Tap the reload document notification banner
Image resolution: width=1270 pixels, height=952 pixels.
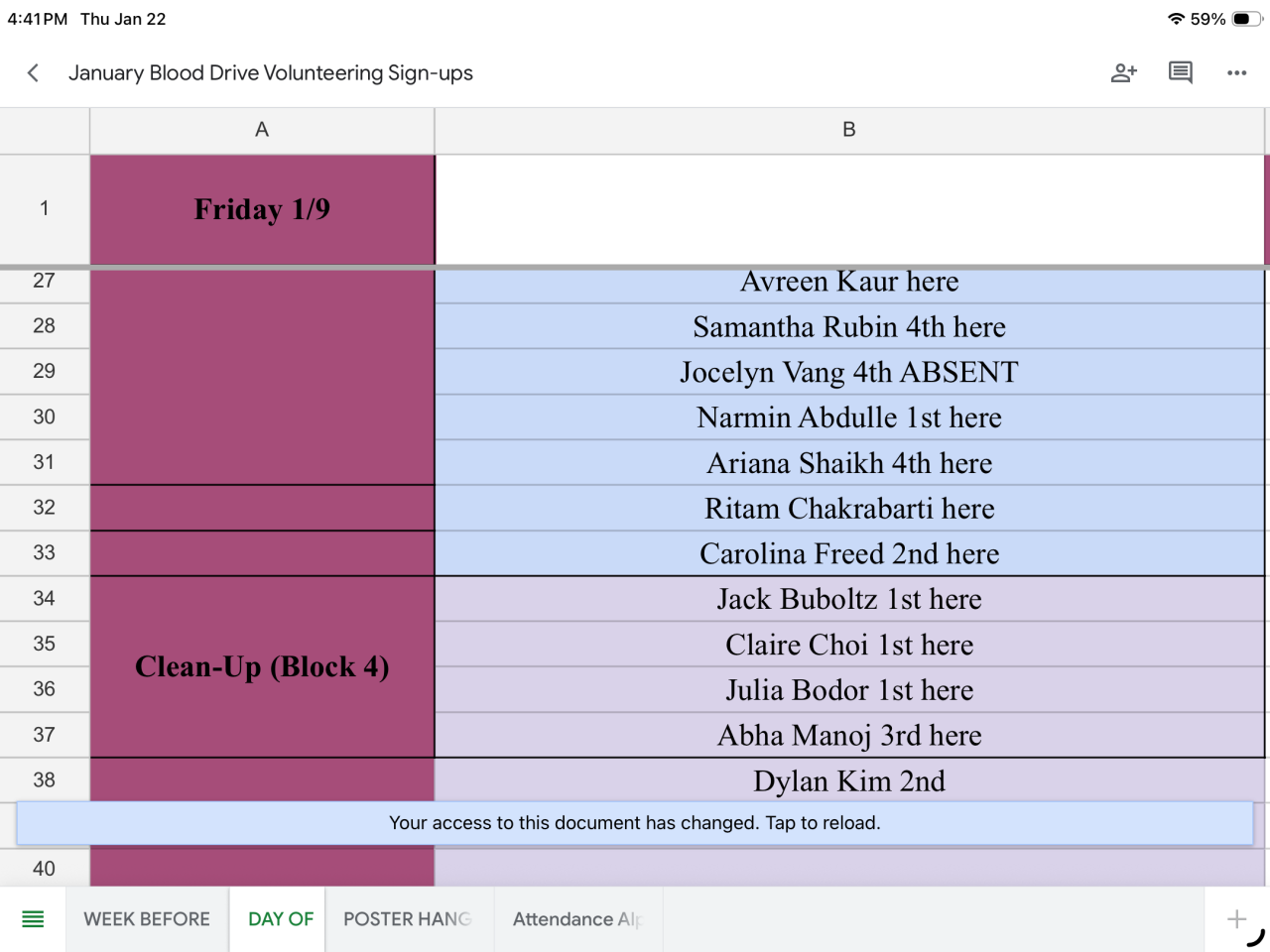(x=635, y=823)
